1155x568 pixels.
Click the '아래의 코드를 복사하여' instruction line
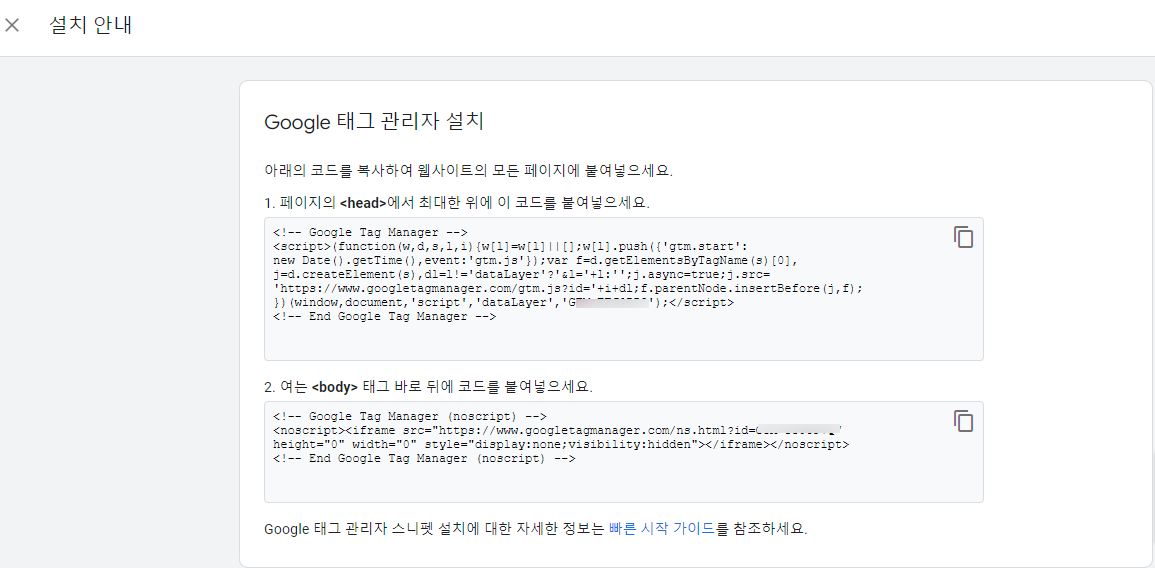click(x=468, y=170)
